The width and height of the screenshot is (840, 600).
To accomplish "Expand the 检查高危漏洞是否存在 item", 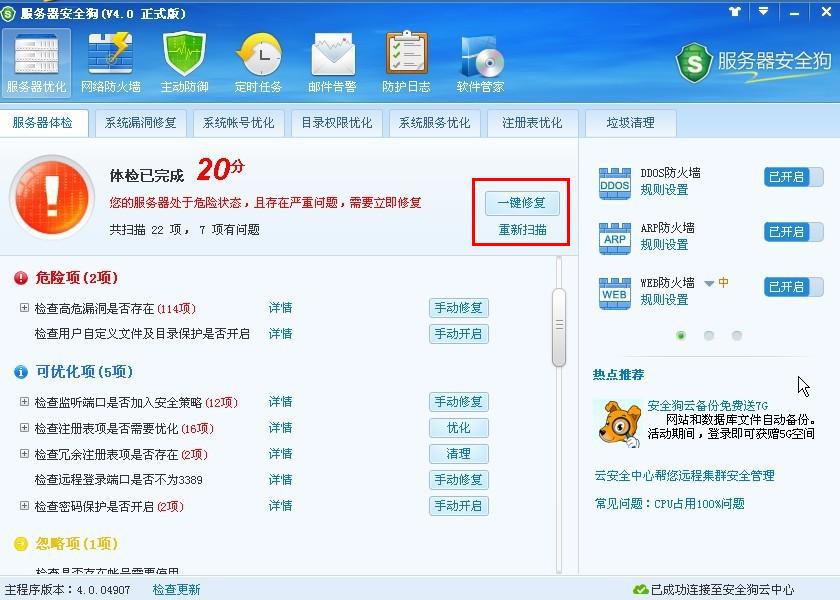I will click(x=24, y=308).
